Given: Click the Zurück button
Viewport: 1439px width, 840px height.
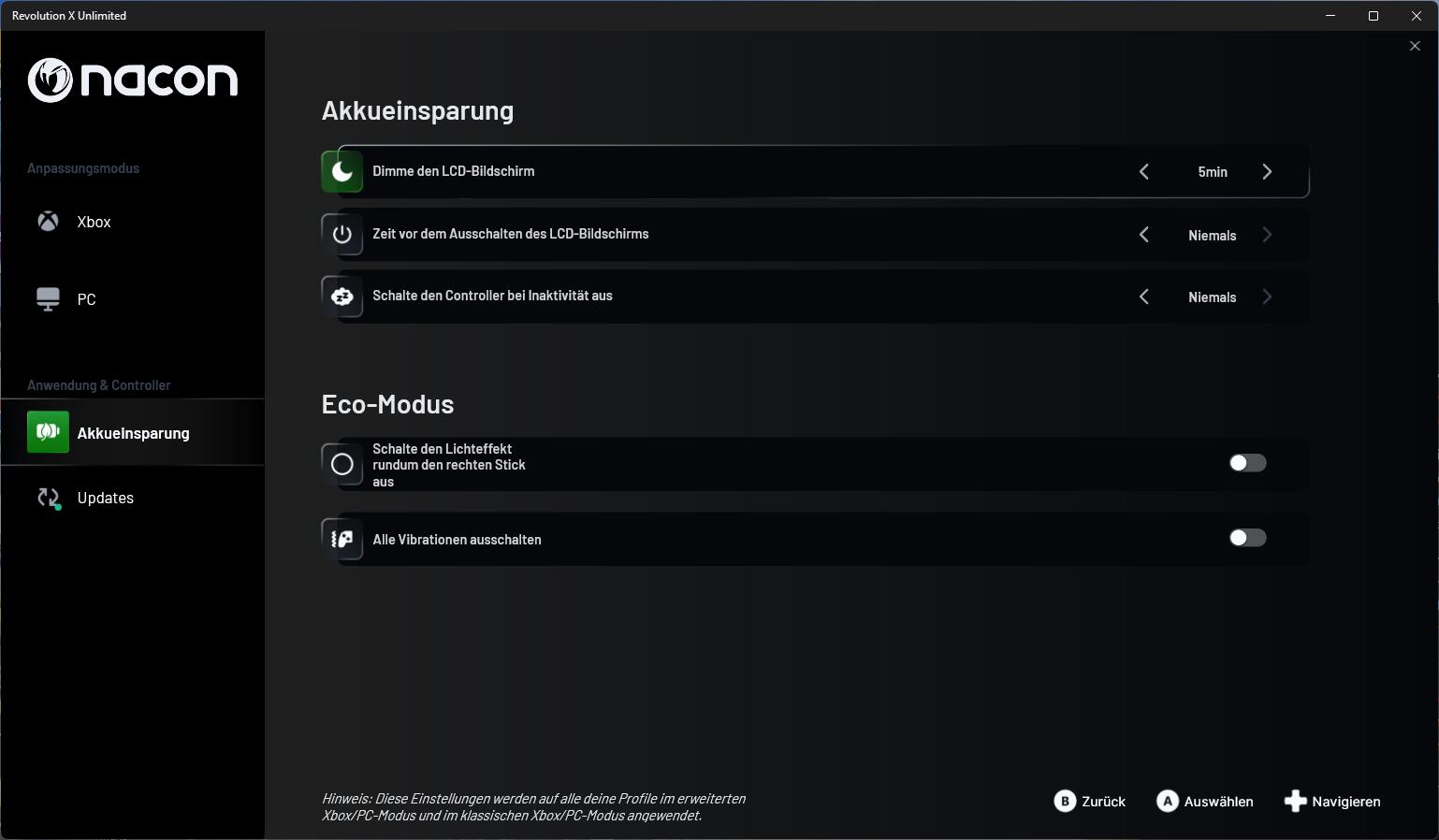Looking at the screenshot, I should click(x=1090, y=802).
